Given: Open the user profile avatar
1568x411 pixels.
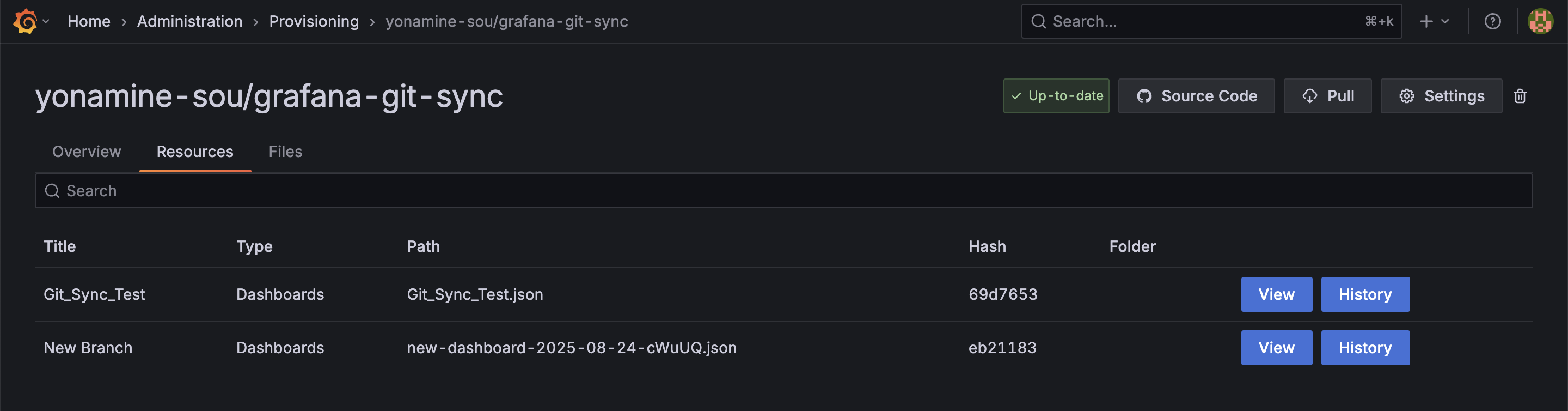Looking at the screenshot, I should pos(1540,21).
